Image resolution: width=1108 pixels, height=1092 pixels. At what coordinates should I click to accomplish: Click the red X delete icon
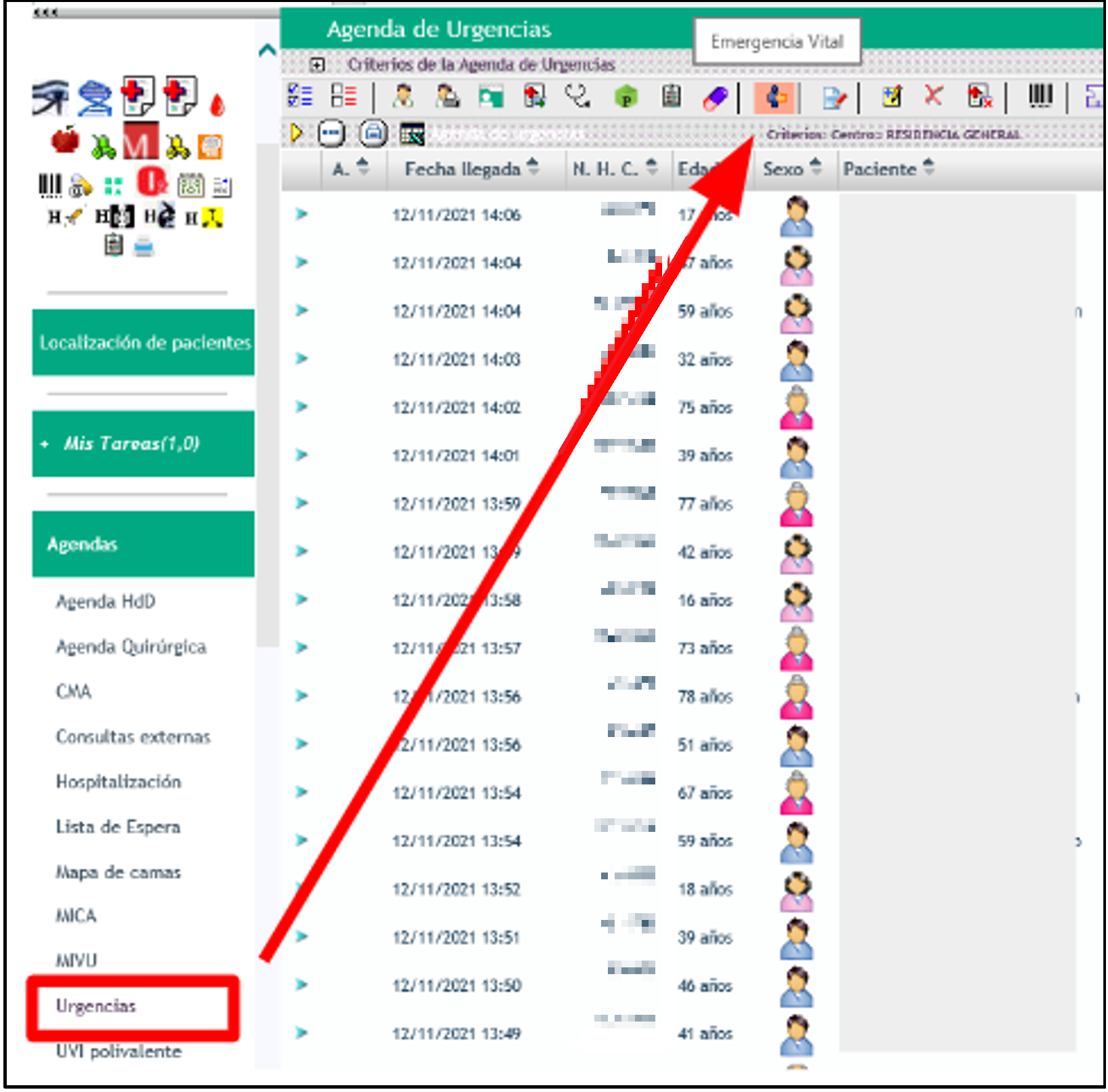click(933, 96)
